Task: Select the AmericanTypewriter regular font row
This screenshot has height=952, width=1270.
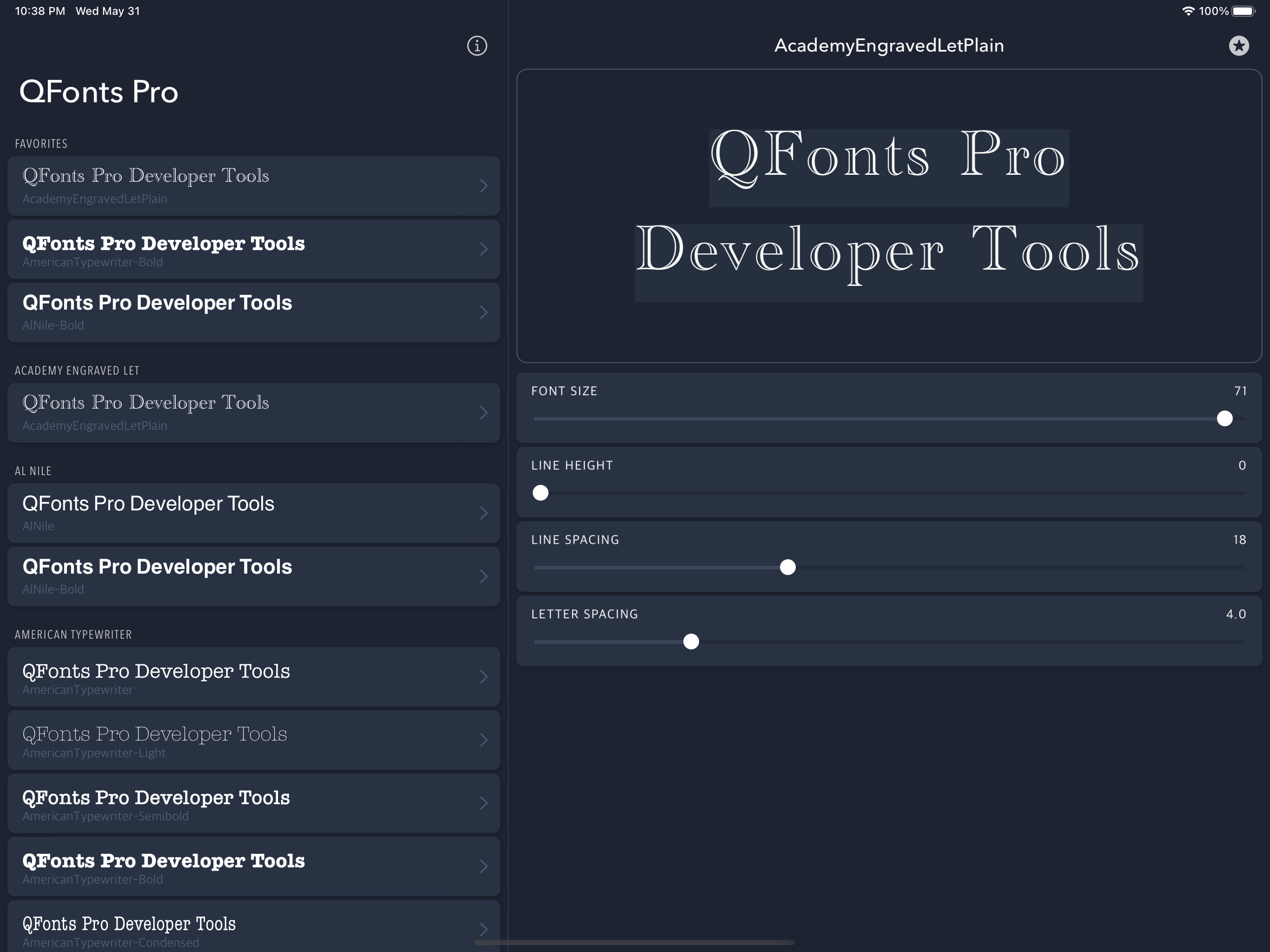Action: [x=254, y=677]
